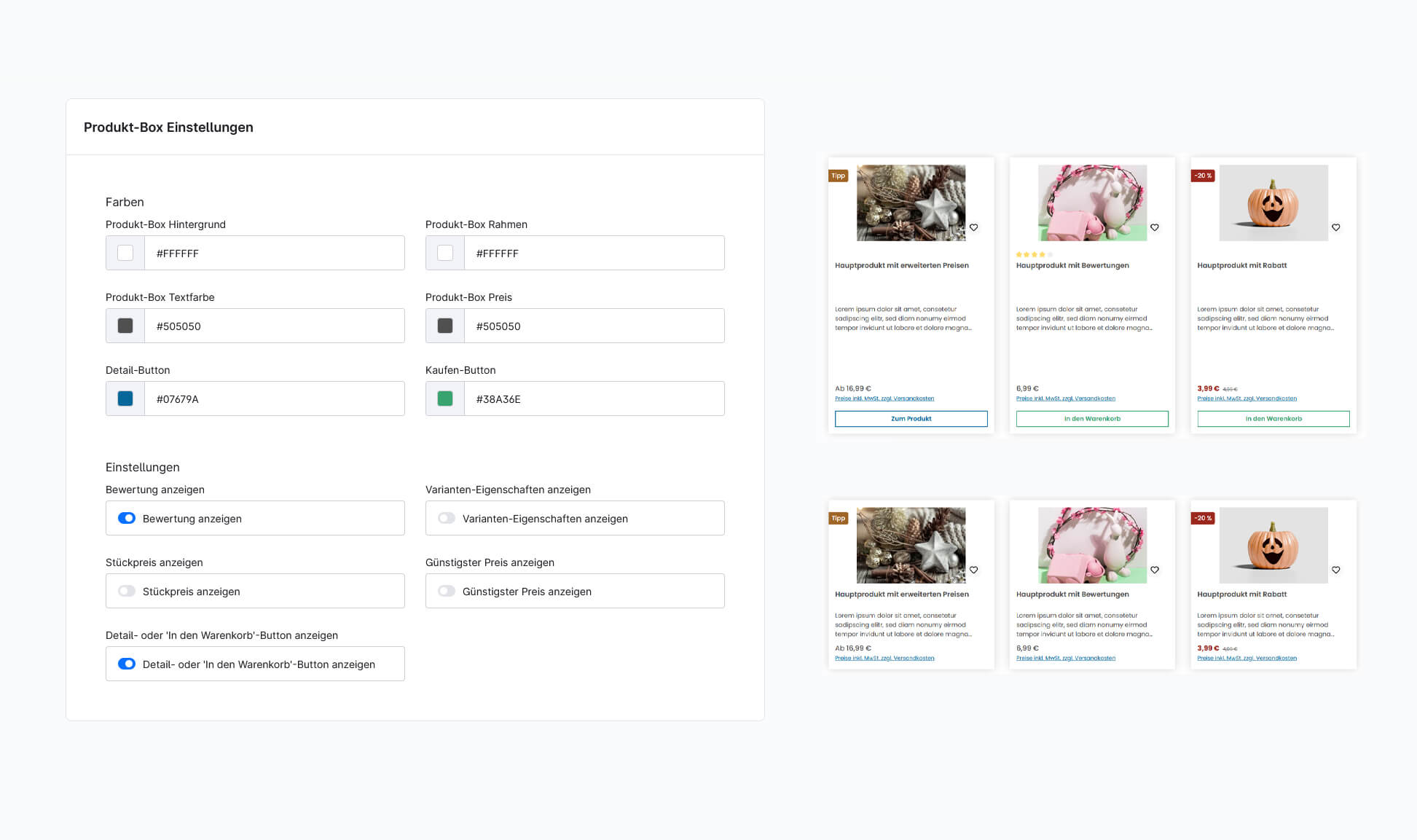1417x840 pixels.
Task: Click the -20 % badge on top pumpkin card
Action: (x=1203, y=176)
